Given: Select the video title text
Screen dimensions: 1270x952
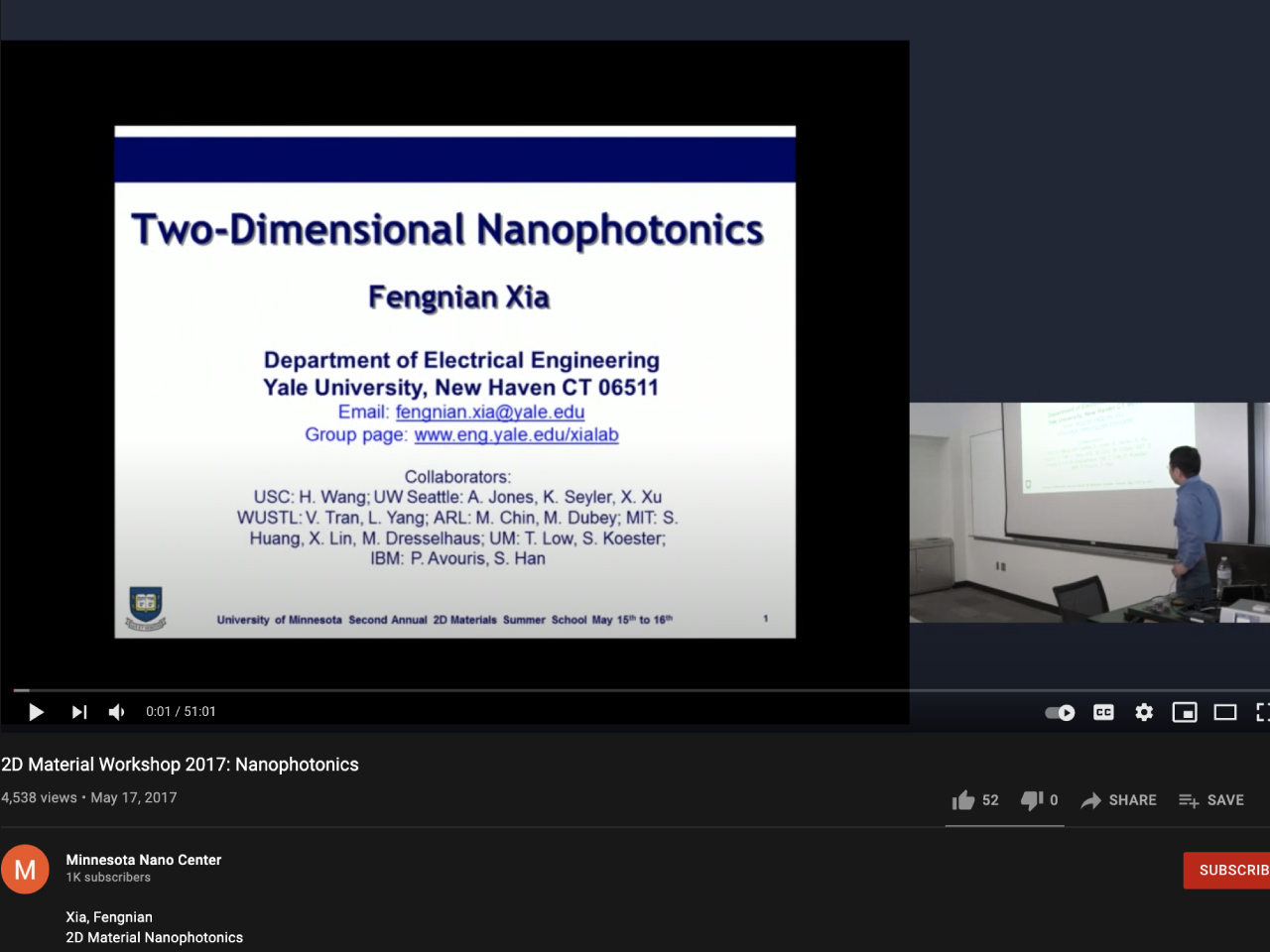Looking at the screenshot, I should click(180, 765).
